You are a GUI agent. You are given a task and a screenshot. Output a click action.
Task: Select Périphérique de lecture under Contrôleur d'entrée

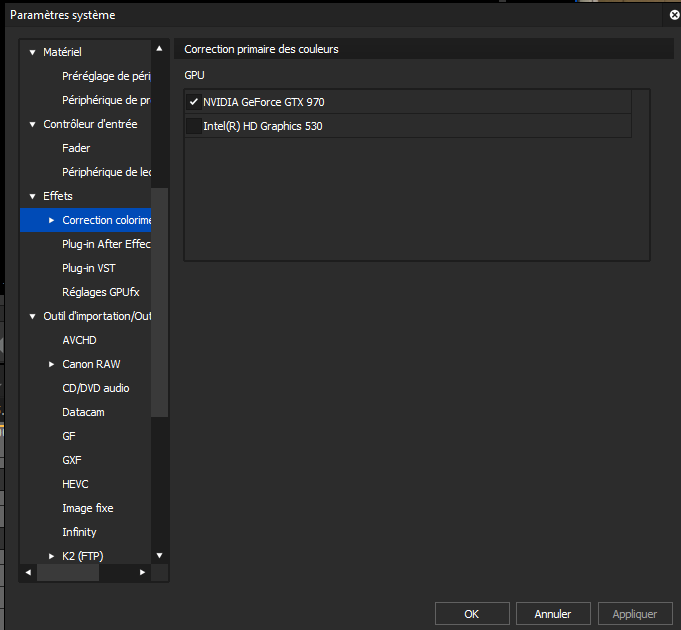pyautogui.click(x=106, y=172)
